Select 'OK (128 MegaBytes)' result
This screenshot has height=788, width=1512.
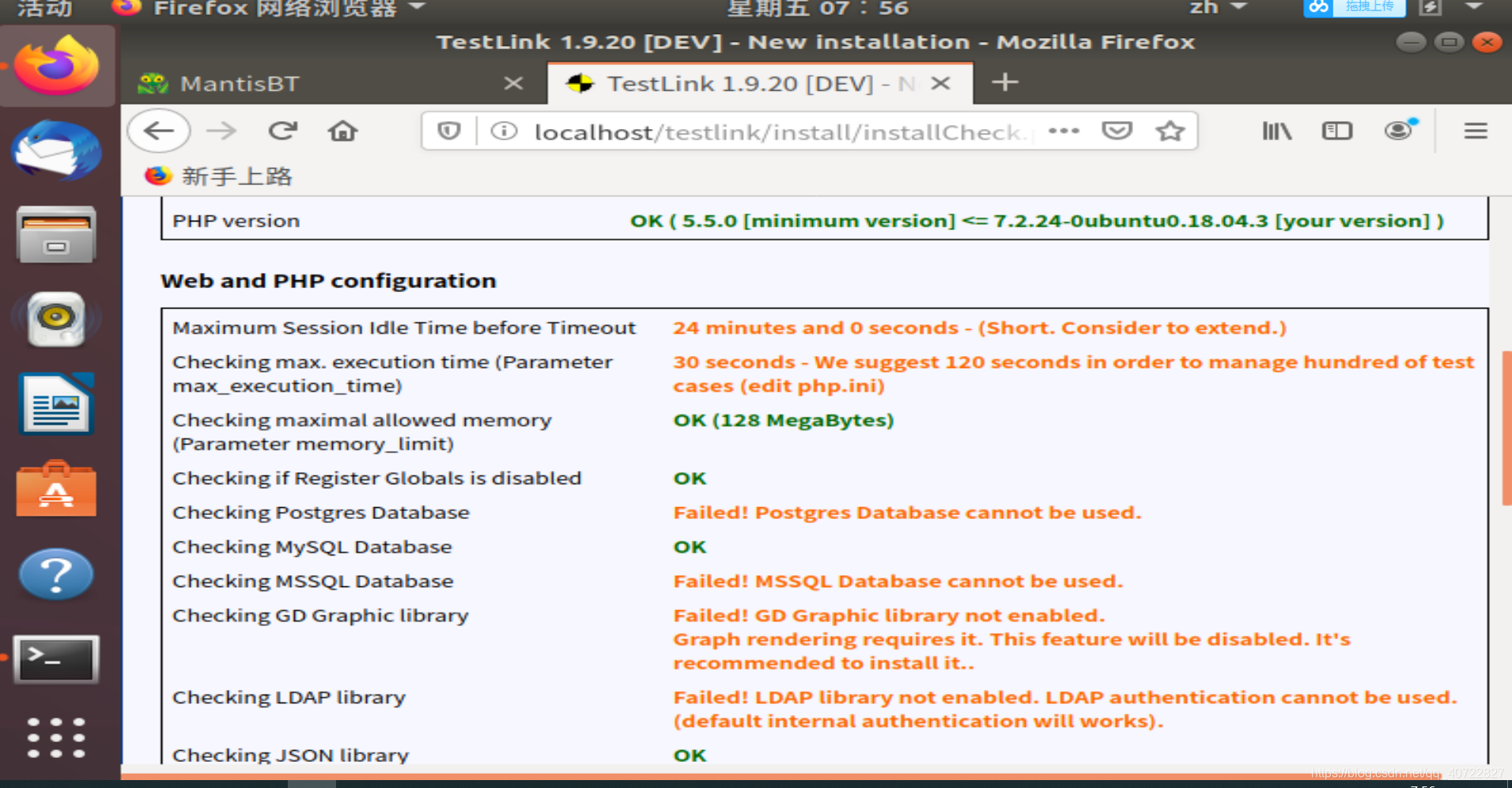click(x=783, y=420)
